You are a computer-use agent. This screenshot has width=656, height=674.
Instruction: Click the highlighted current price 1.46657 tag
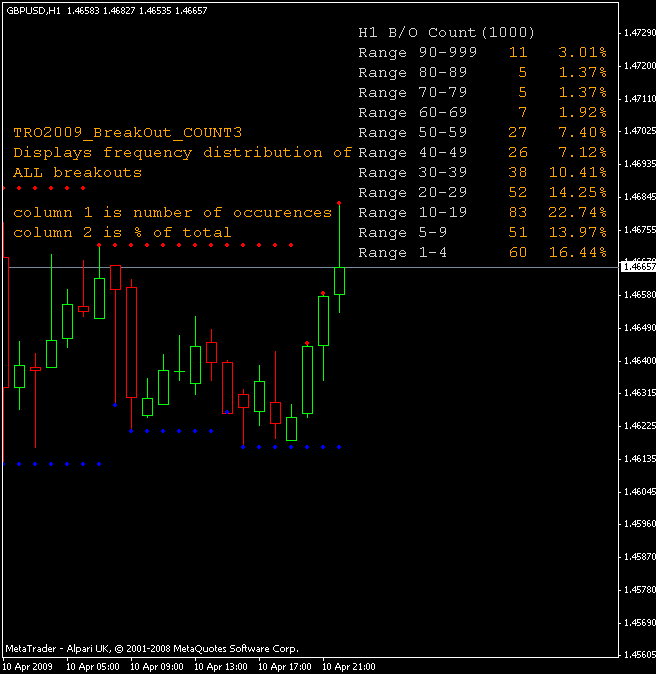[638, 266]
